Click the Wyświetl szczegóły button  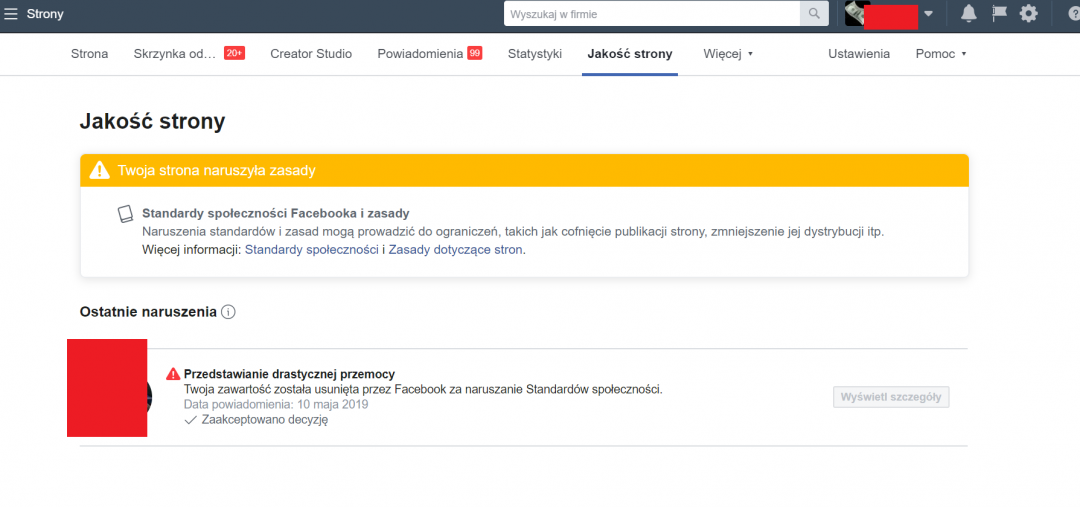(x=891, y=397)
